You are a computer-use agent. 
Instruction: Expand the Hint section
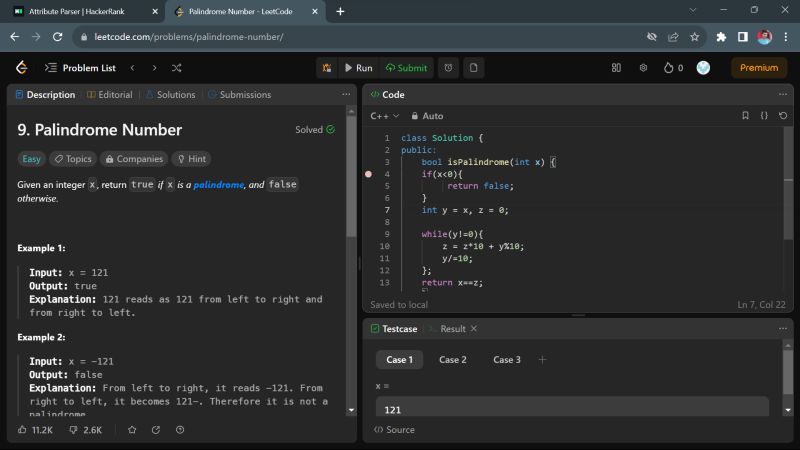[x=191, y=159]
